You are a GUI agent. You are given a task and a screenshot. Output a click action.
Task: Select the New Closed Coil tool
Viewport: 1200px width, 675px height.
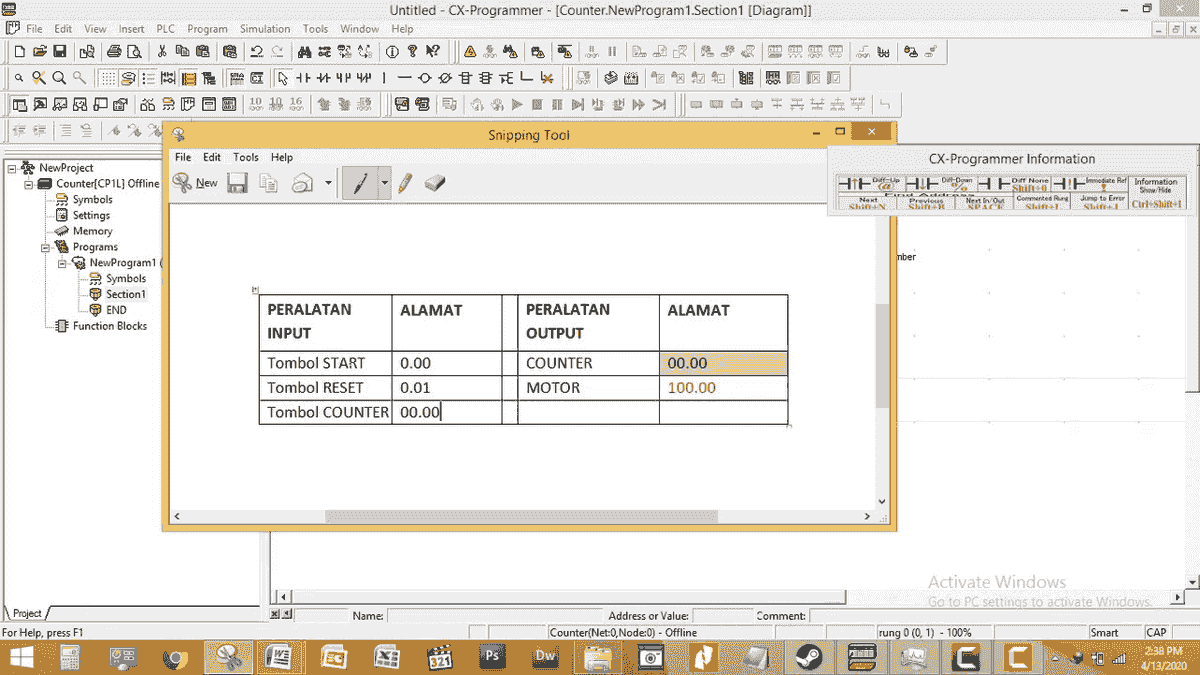coord(445,78)
